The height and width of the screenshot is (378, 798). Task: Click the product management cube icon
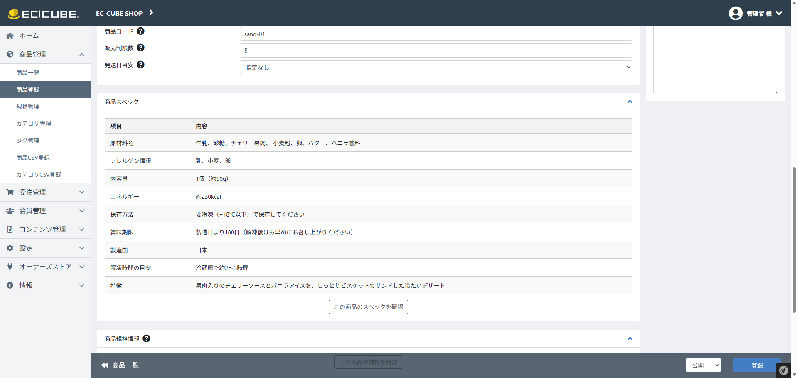[10, 54]
